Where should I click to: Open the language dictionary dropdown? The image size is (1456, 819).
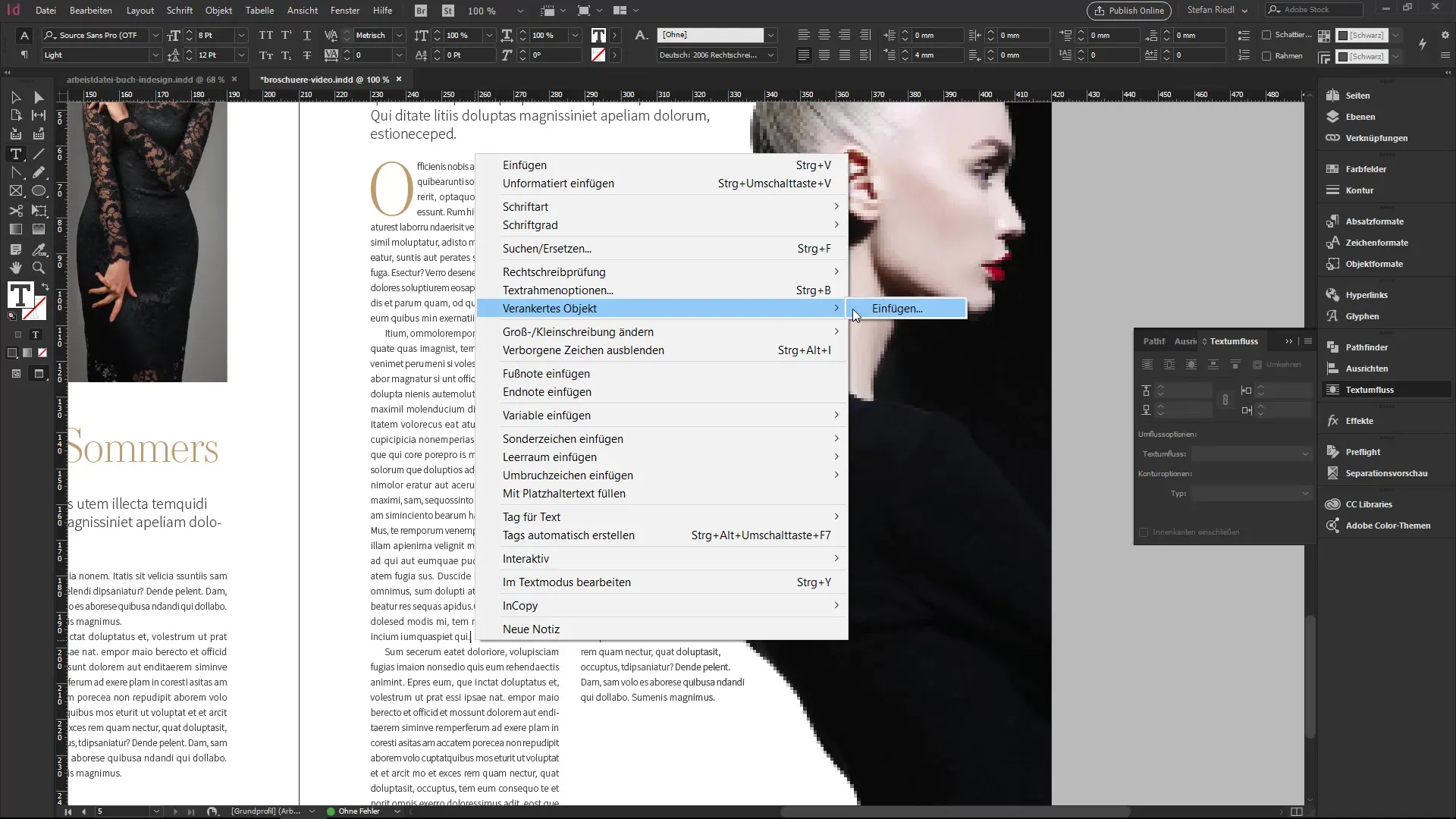point(770,55)
